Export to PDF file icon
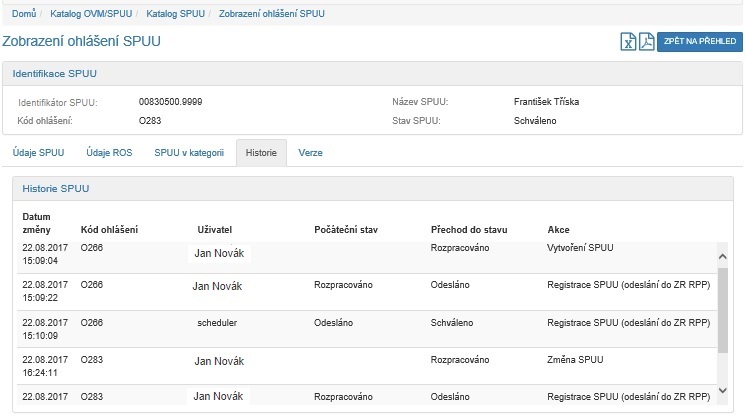The width and height of the screenshot is (746, 416). [x=646, y=41]
